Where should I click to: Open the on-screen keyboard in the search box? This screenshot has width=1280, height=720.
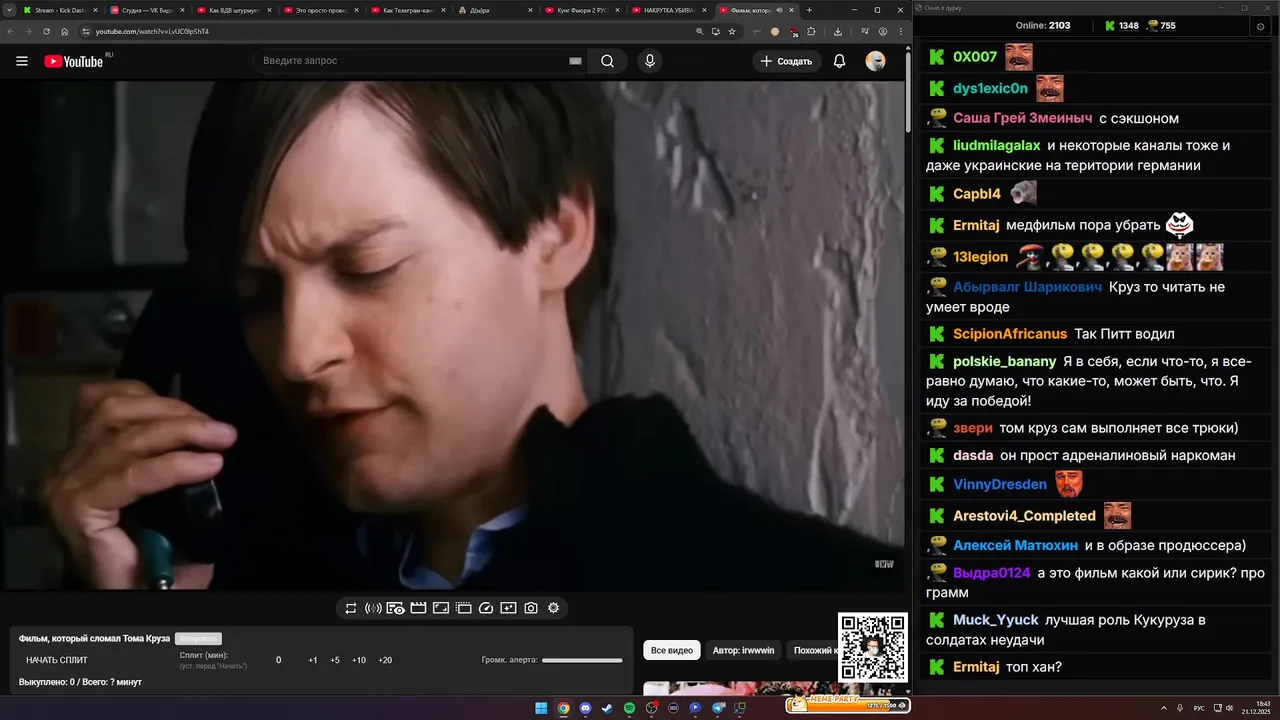pyautogui.click(x=575, y=61)
